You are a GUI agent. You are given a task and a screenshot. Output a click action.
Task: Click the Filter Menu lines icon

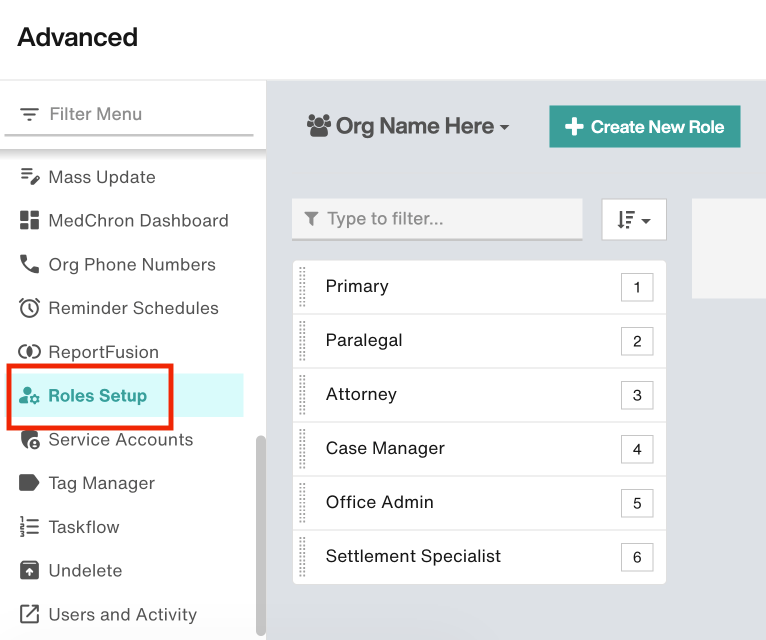click(29, 114)
